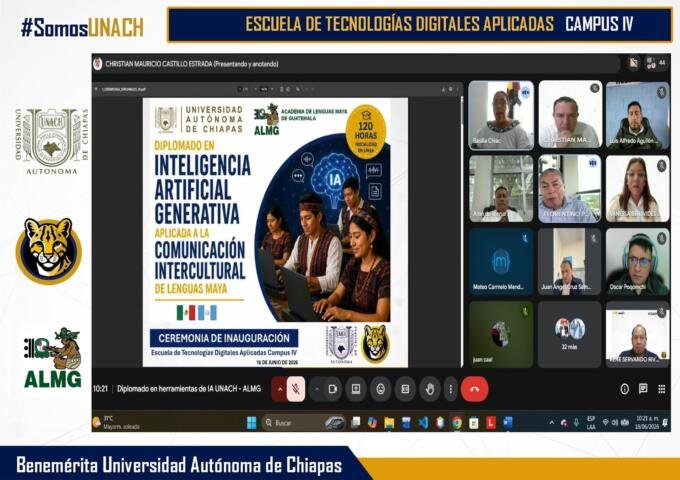Open the notification bell in the taskbar
Image resolution: width=680 pixels, height=480 pixels.
point(665,423)
